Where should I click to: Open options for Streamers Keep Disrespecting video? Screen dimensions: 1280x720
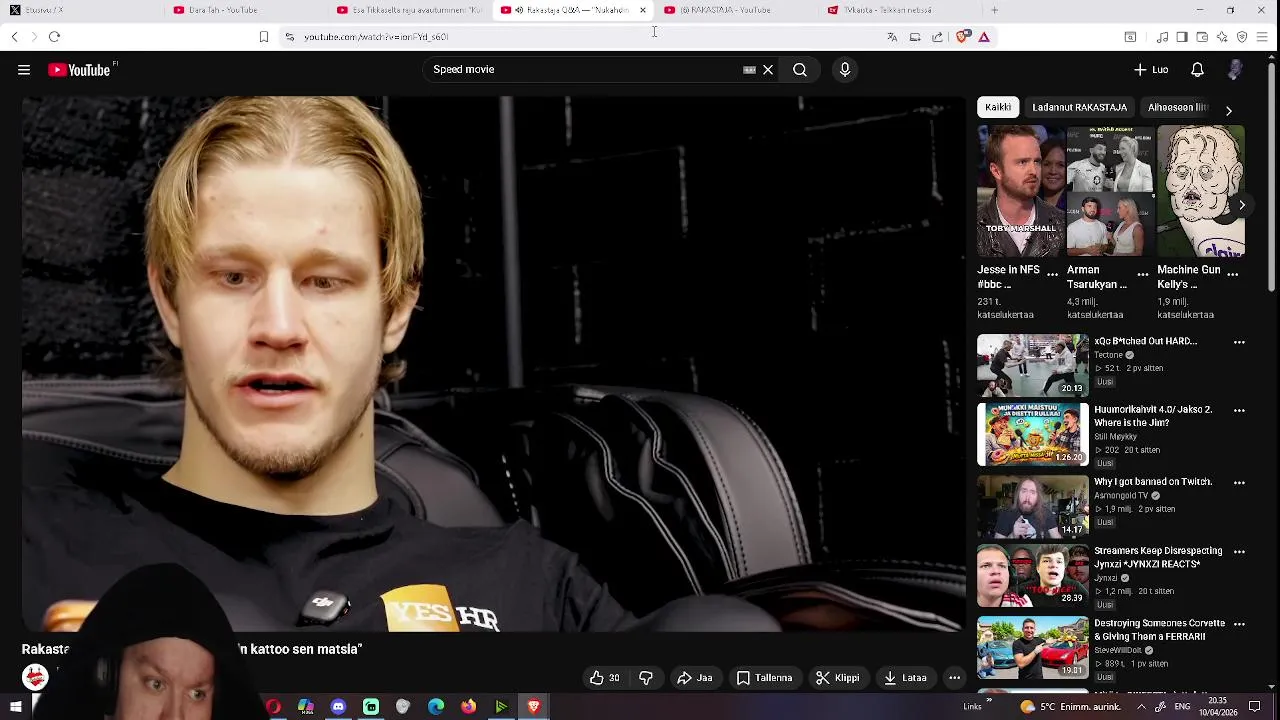tap(1239, 552)
